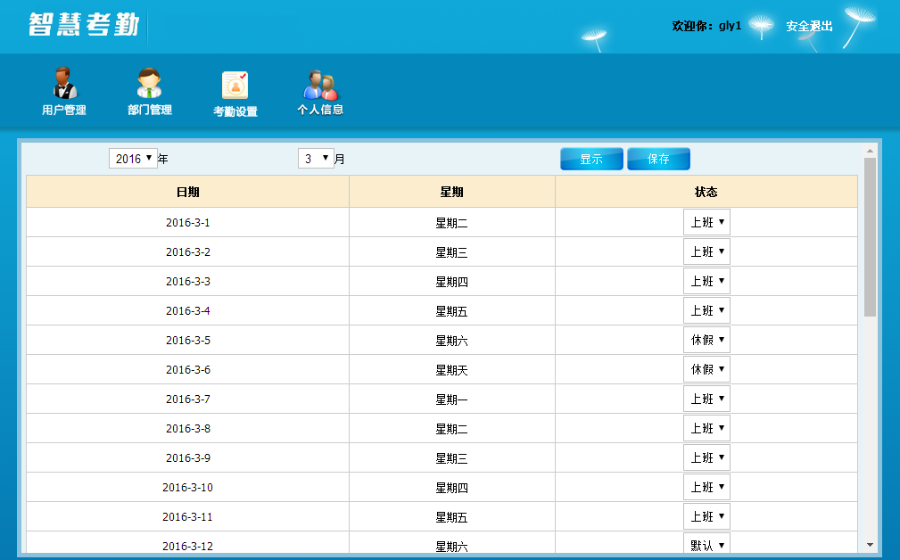The width and height of the screenshot is (900, 560).
Task: Click the 显示 button
Action: point(591,159)
